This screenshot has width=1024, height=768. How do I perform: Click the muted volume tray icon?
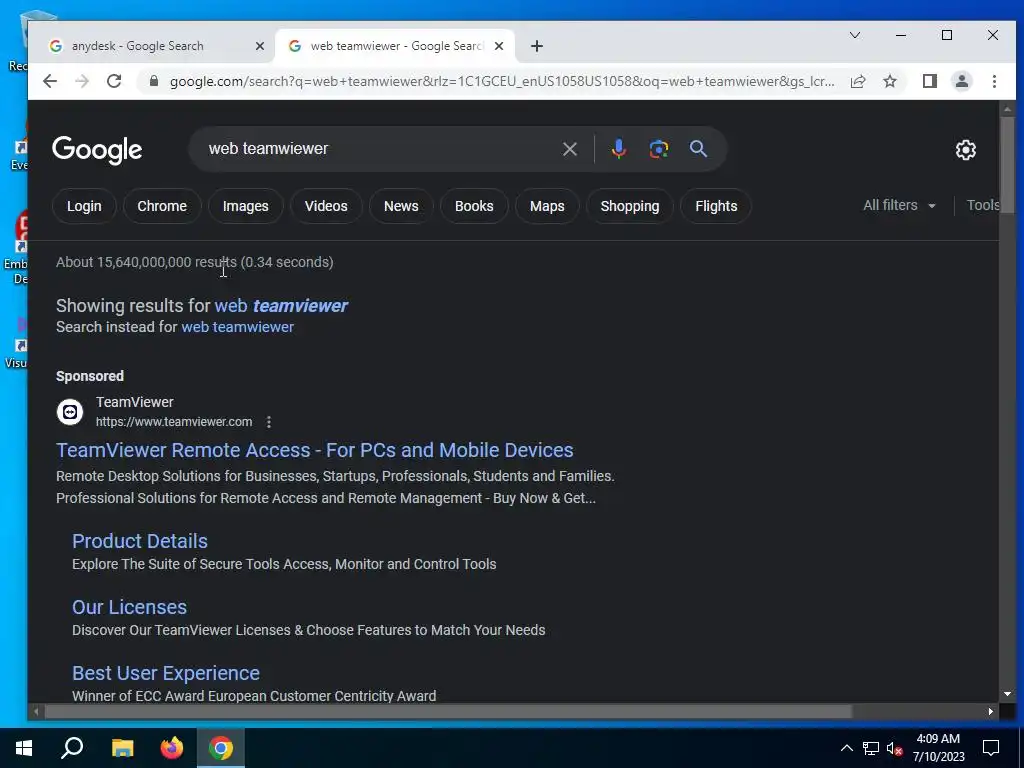pyautogui.click(x=894, y=748)
